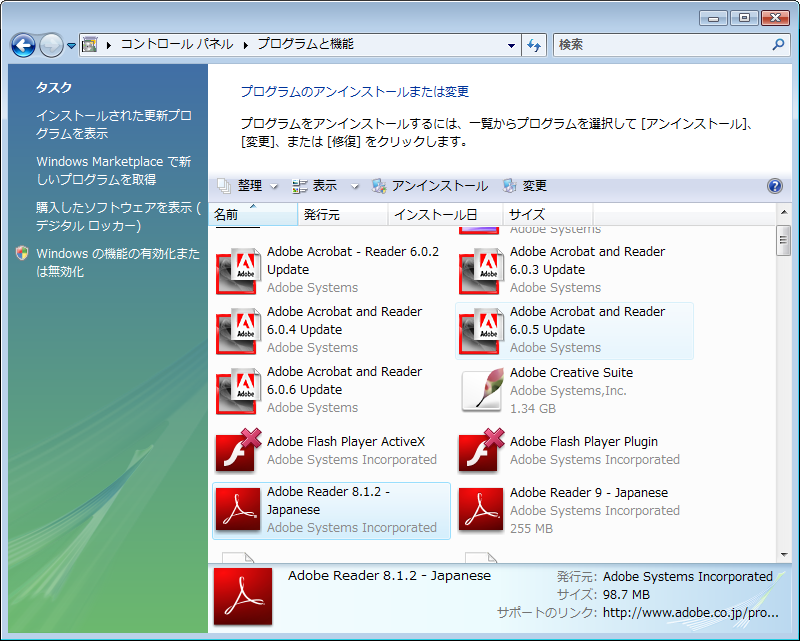Sort by the インストール日 column header

446,215
